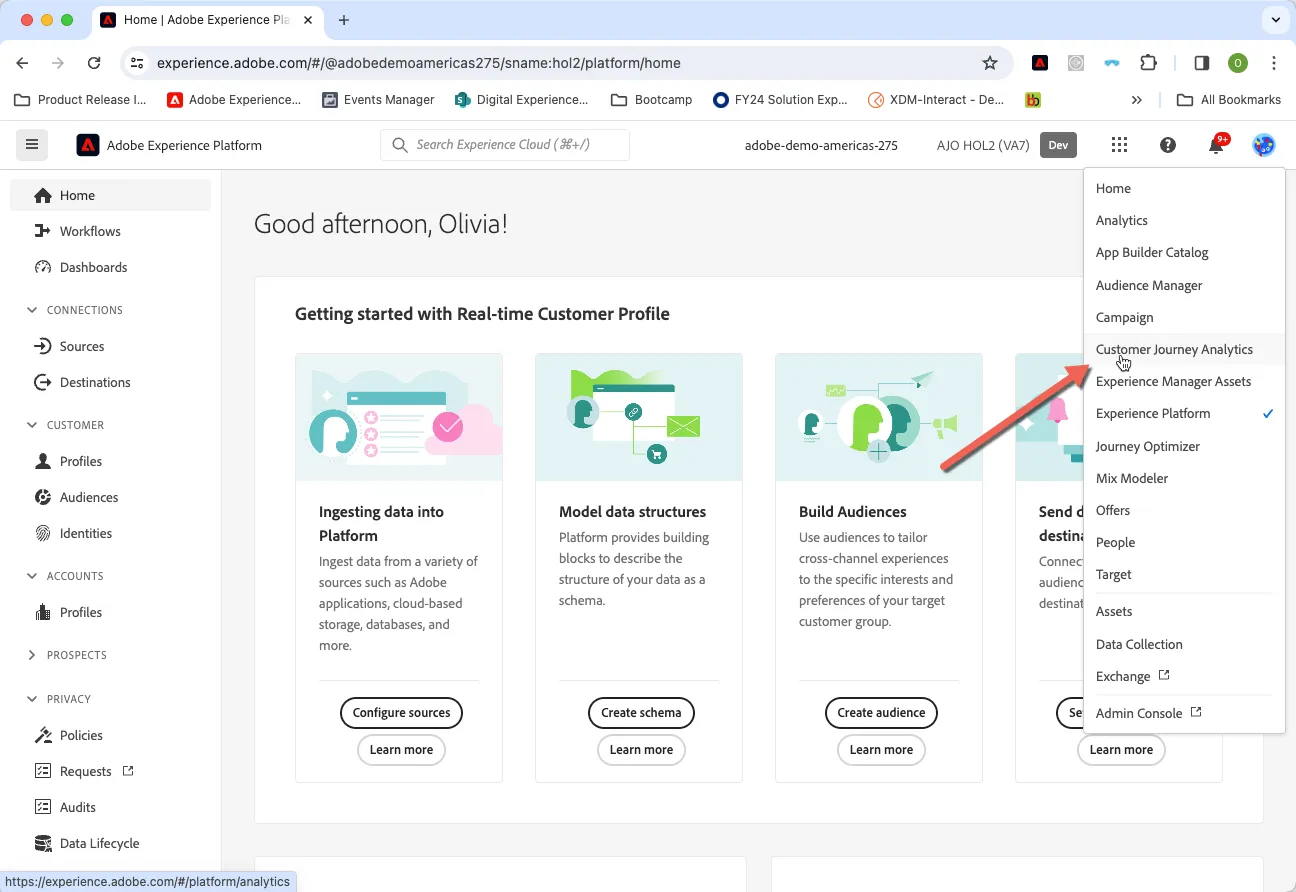This screenshot has height=892, width=1296.
Task: Open the Chrome profile avatar
Action: click(1238, 63)
